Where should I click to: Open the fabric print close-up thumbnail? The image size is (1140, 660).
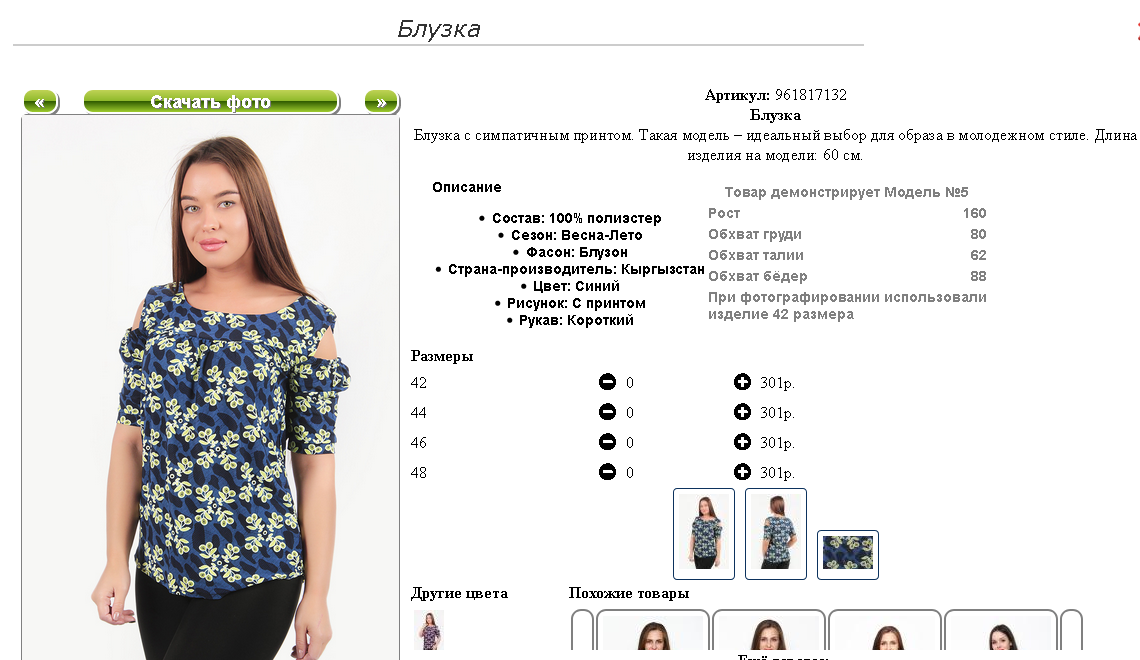pos(848,555)
